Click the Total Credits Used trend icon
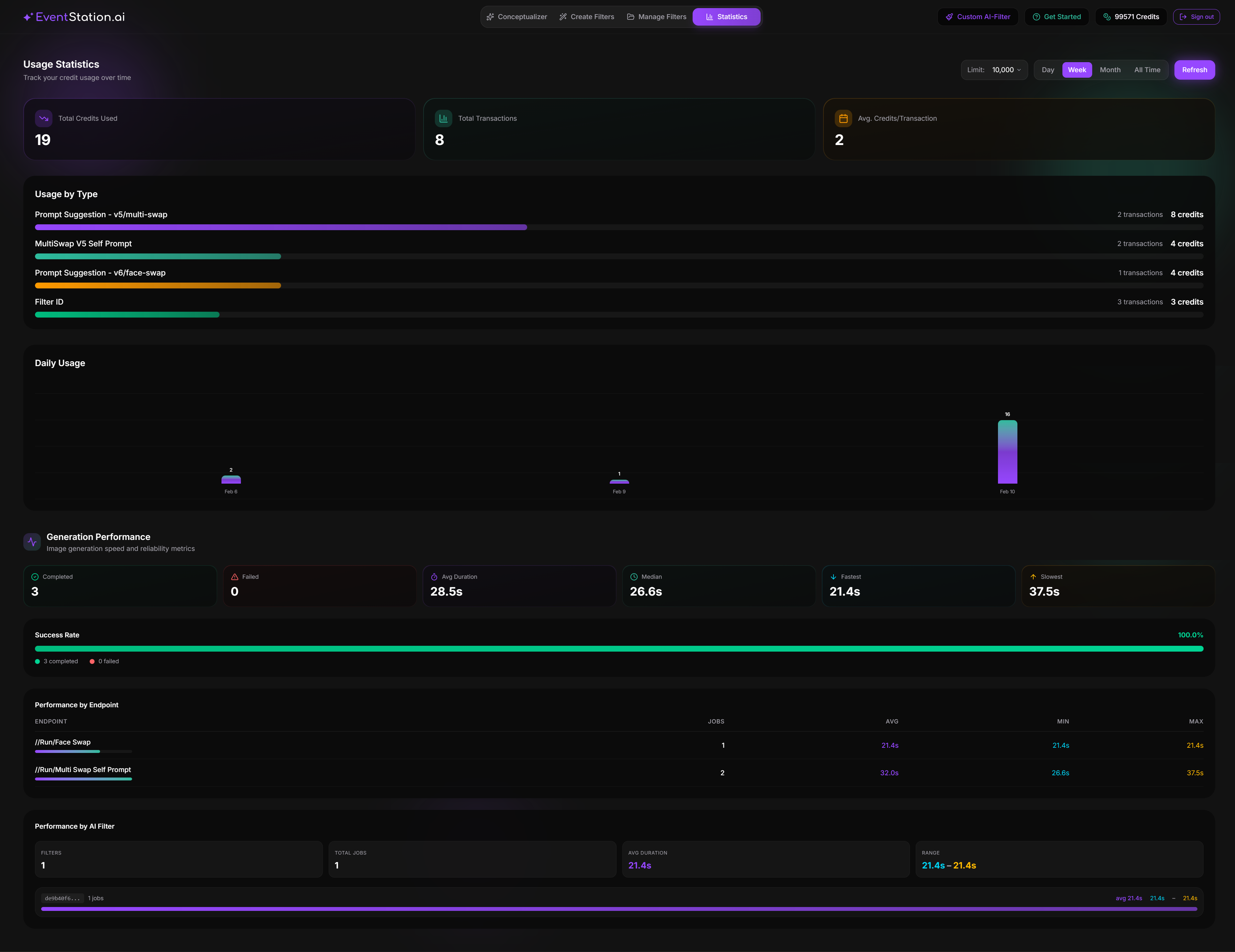 (43, 119)
